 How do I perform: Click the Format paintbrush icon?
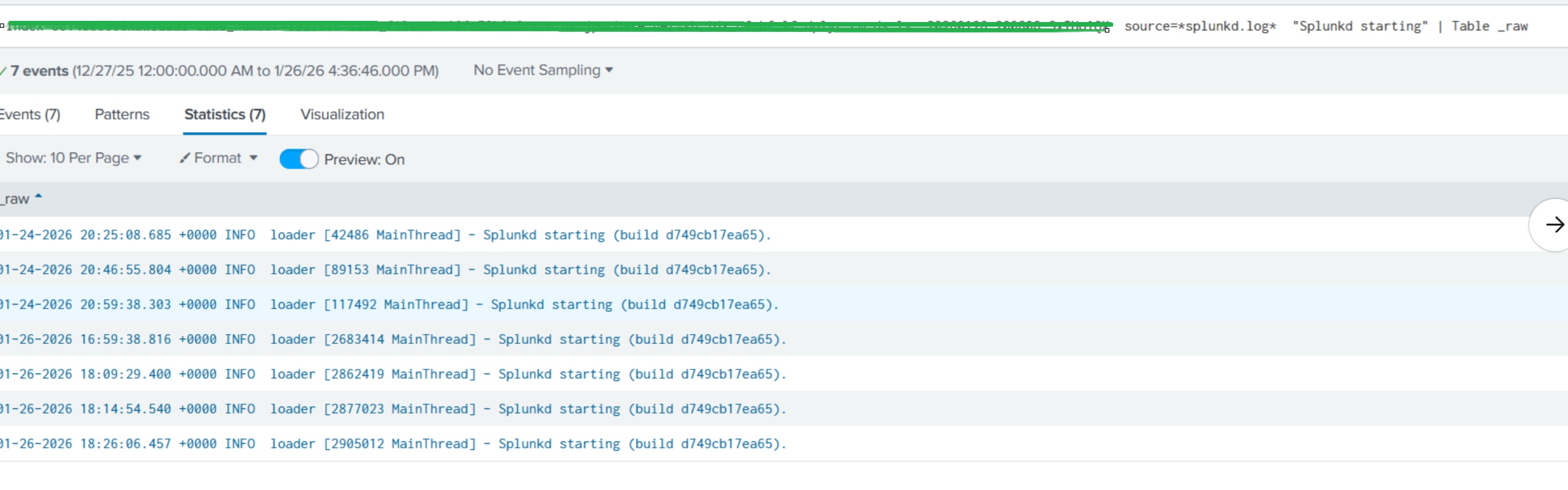pyautogui.click(x=184, y=158)
